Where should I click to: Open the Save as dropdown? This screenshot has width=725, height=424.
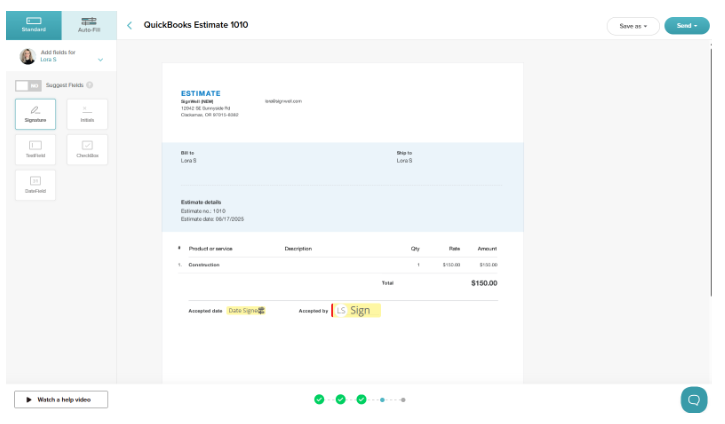tap(632, 26)
